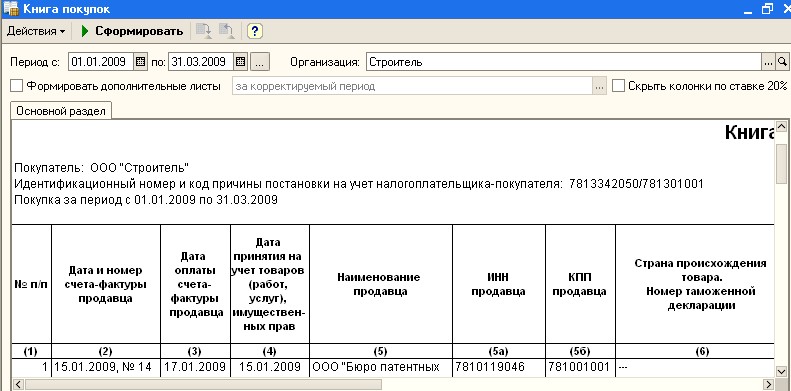Click the horizontal scrollbar thumb
Viewport: 791px width, 391px height.
[x=203, y=384]
